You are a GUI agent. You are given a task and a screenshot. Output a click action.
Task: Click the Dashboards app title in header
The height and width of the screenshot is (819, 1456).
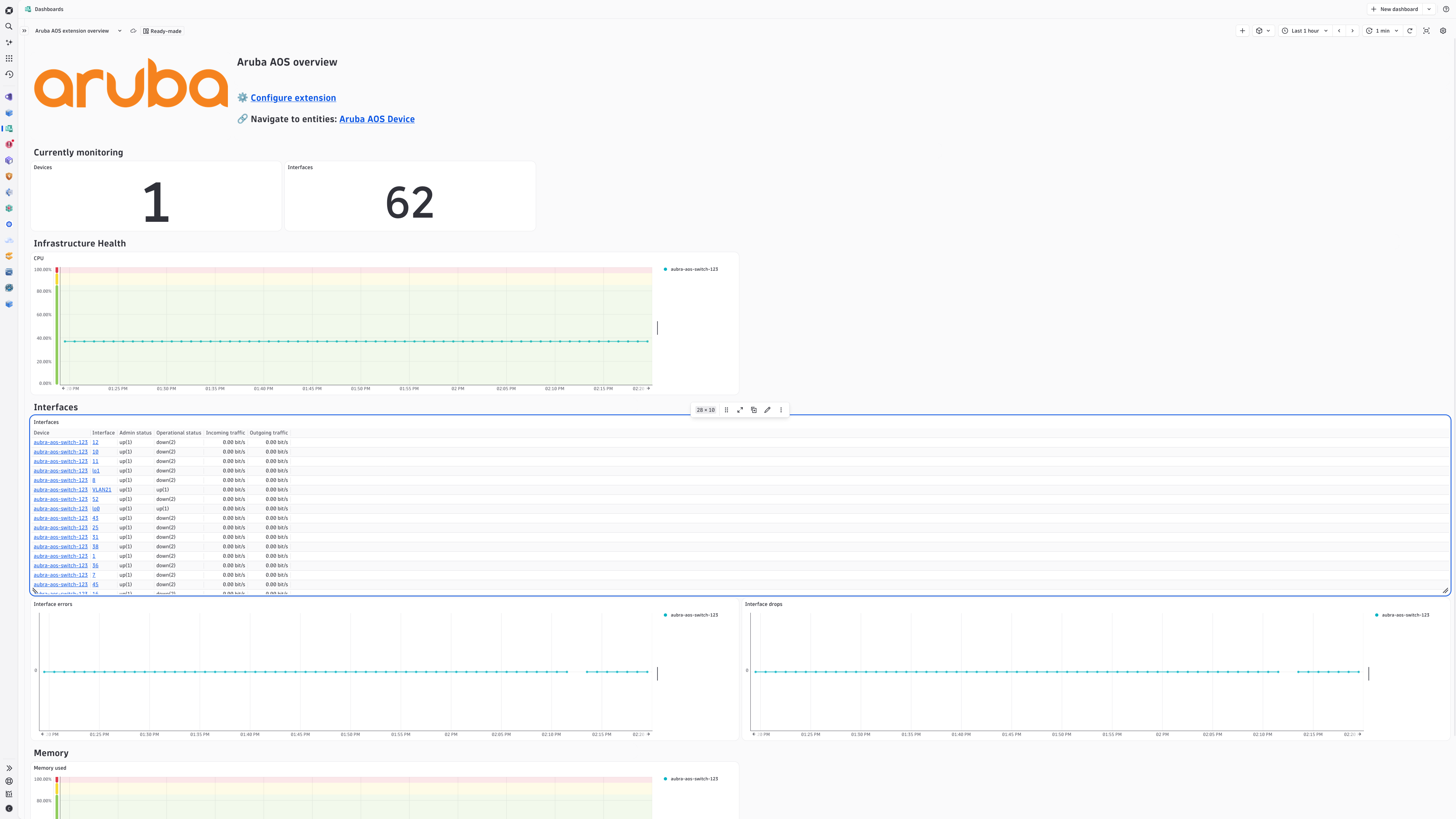pyautogui.click(x=49, y=9)
